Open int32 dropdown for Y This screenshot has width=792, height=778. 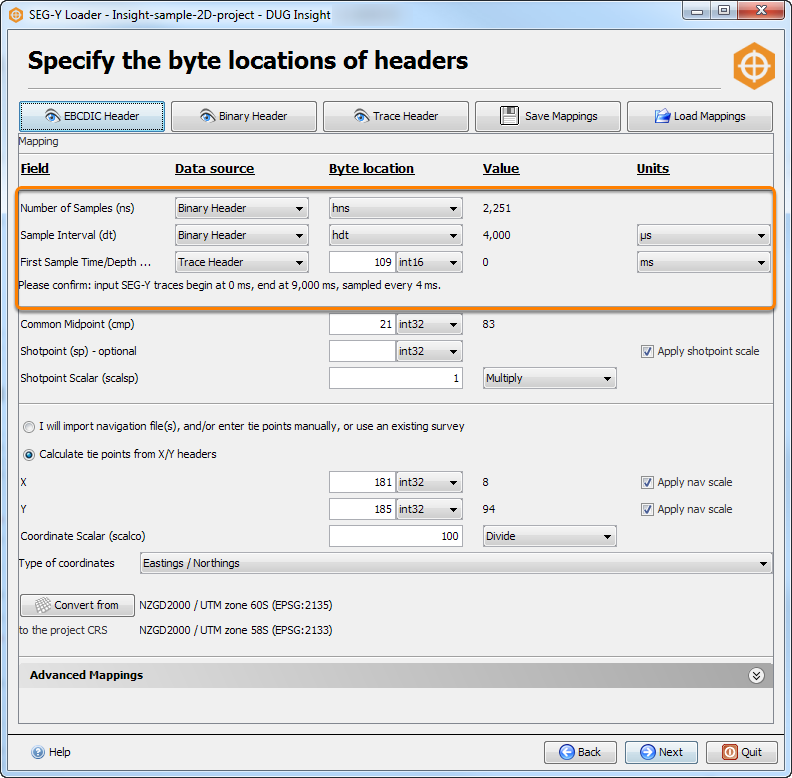pos(429,509)
